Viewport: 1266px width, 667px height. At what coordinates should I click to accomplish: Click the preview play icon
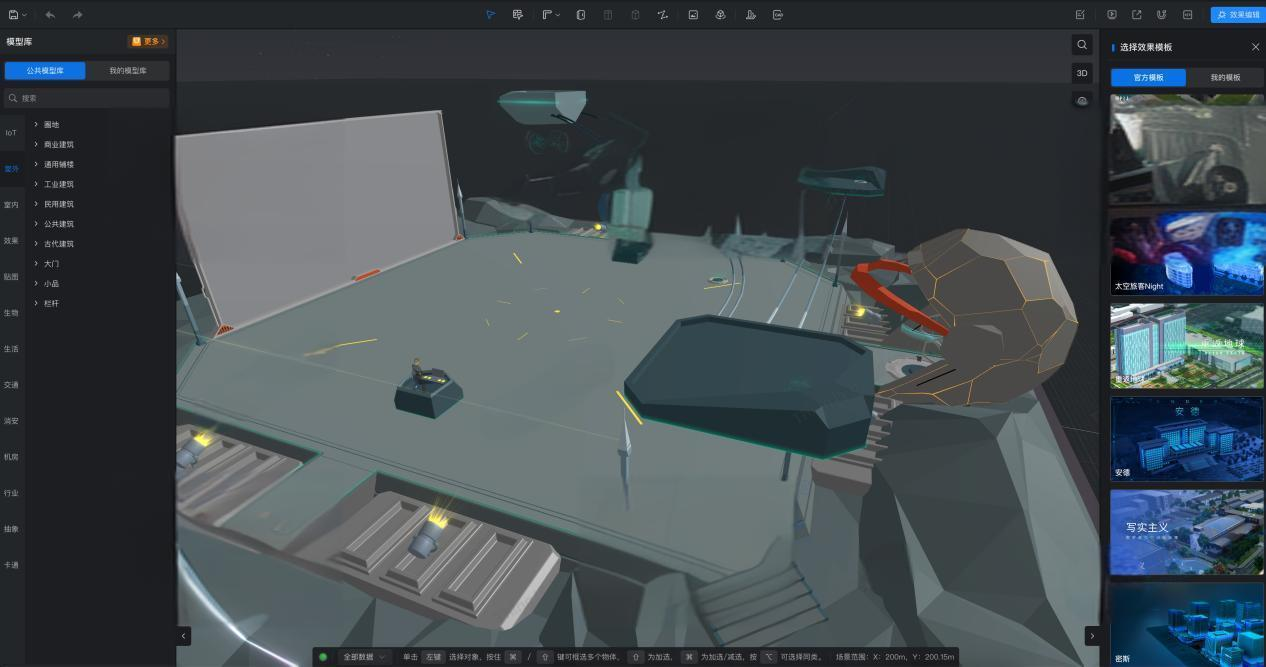pyautogui.click(x=1112, y=15)
